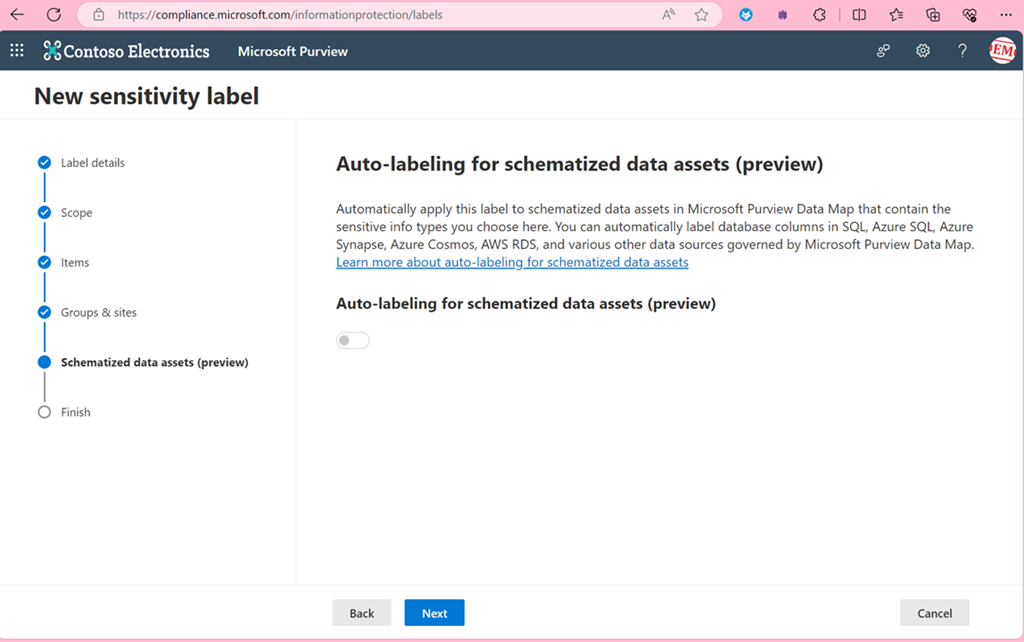Click the lock site-info icon
This screenshot has height=642, width=1024.
pyautogui.click(x=99, y=14)
